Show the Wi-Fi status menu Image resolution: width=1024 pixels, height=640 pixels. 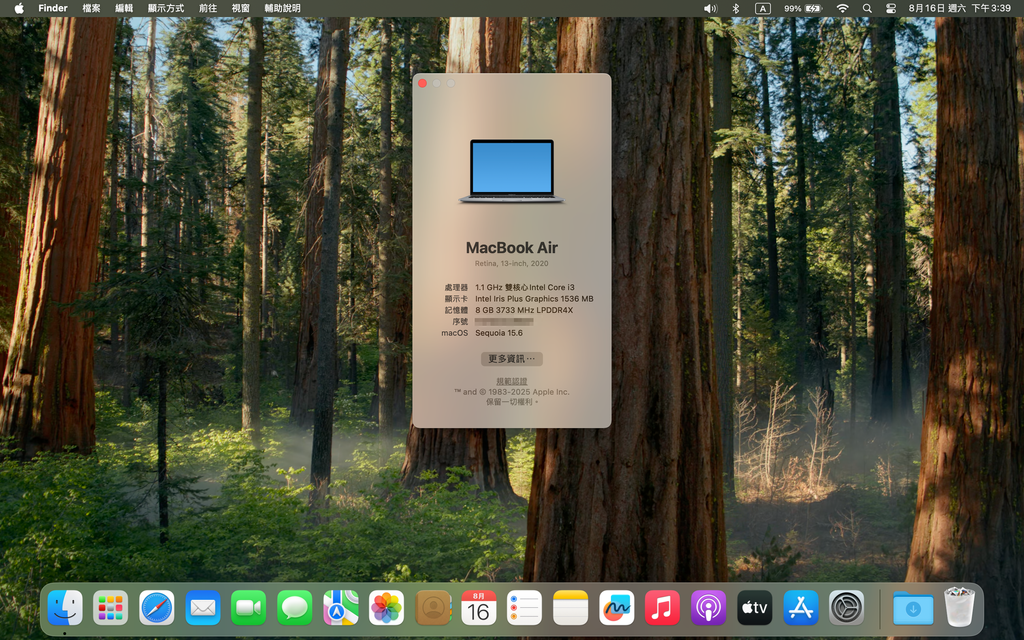pos(842,8)
